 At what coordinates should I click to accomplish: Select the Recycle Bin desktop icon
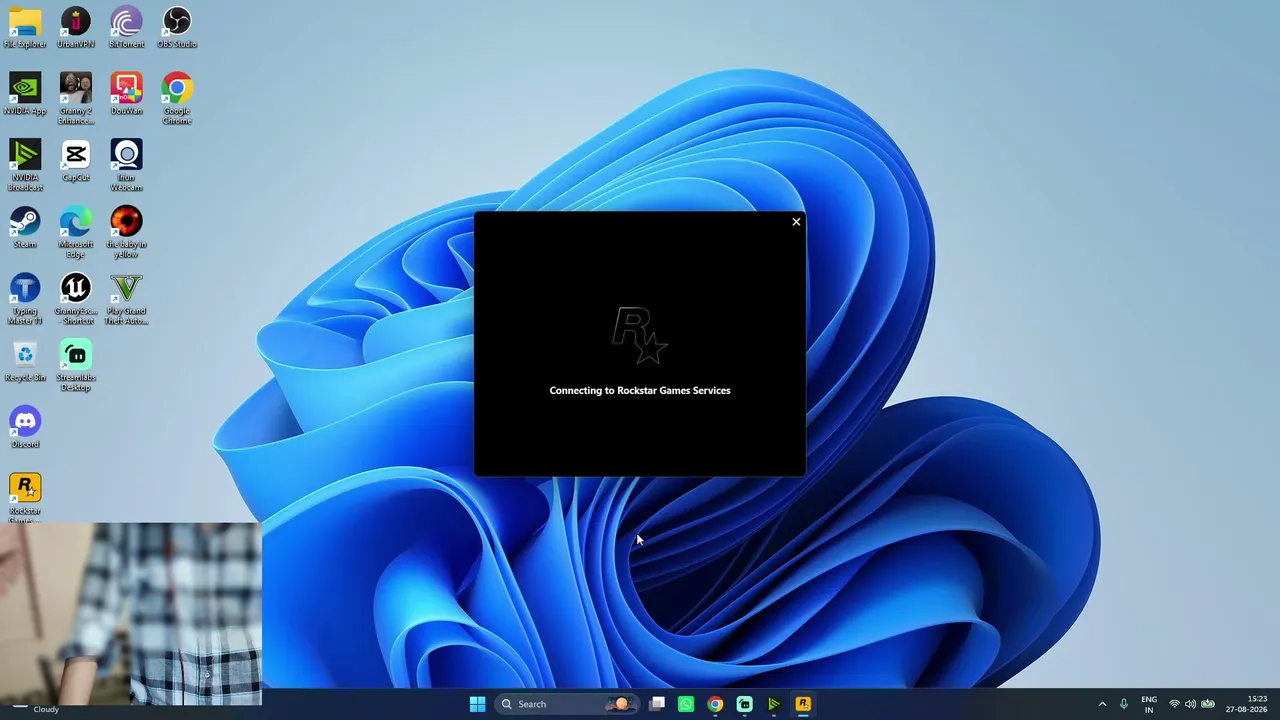tap(25, 361)
